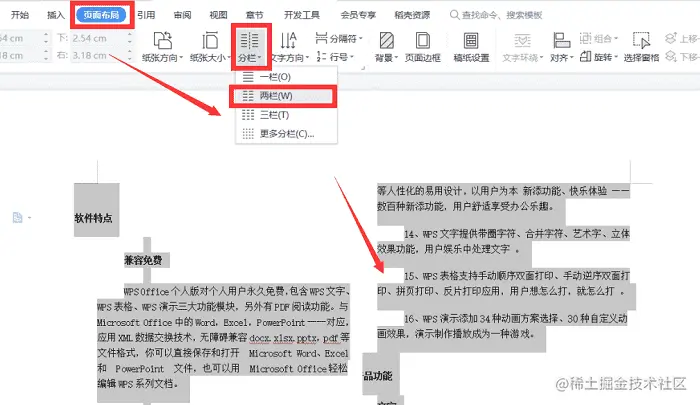Click the search magnifier icon
Viewport: 700px width, 405px height.
tap(454, 15)
